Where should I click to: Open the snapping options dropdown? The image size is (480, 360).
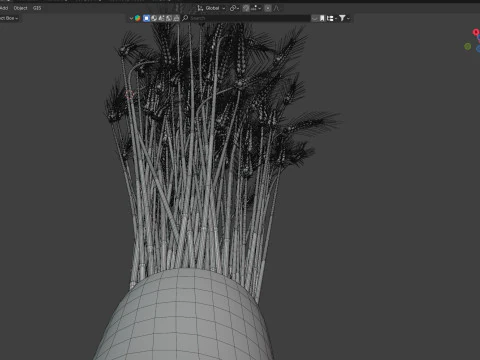pos(256,8)
